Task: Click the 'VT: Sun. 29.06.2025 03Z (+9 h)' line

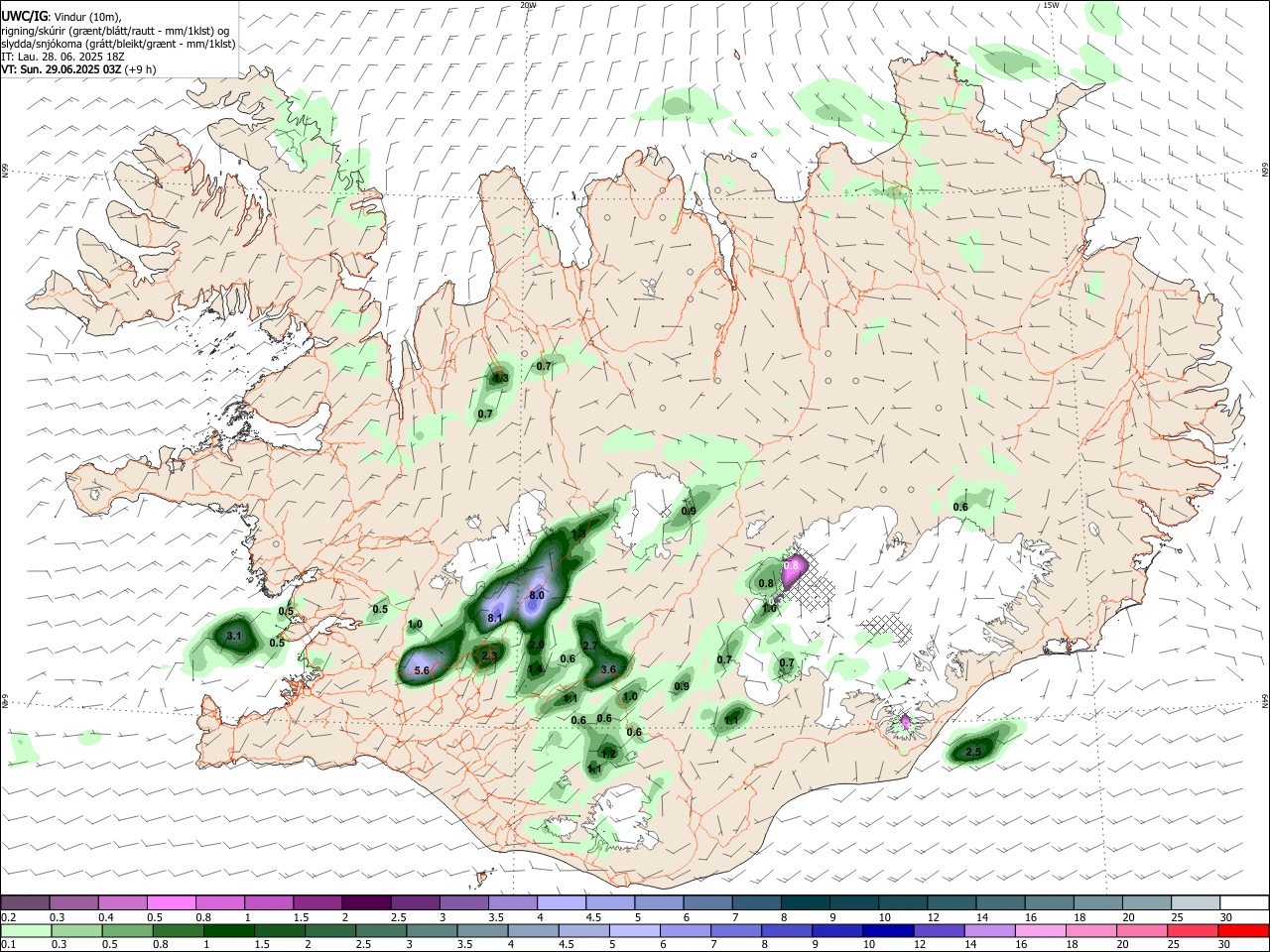Action: pyautogui.click(x=78, y=69)
